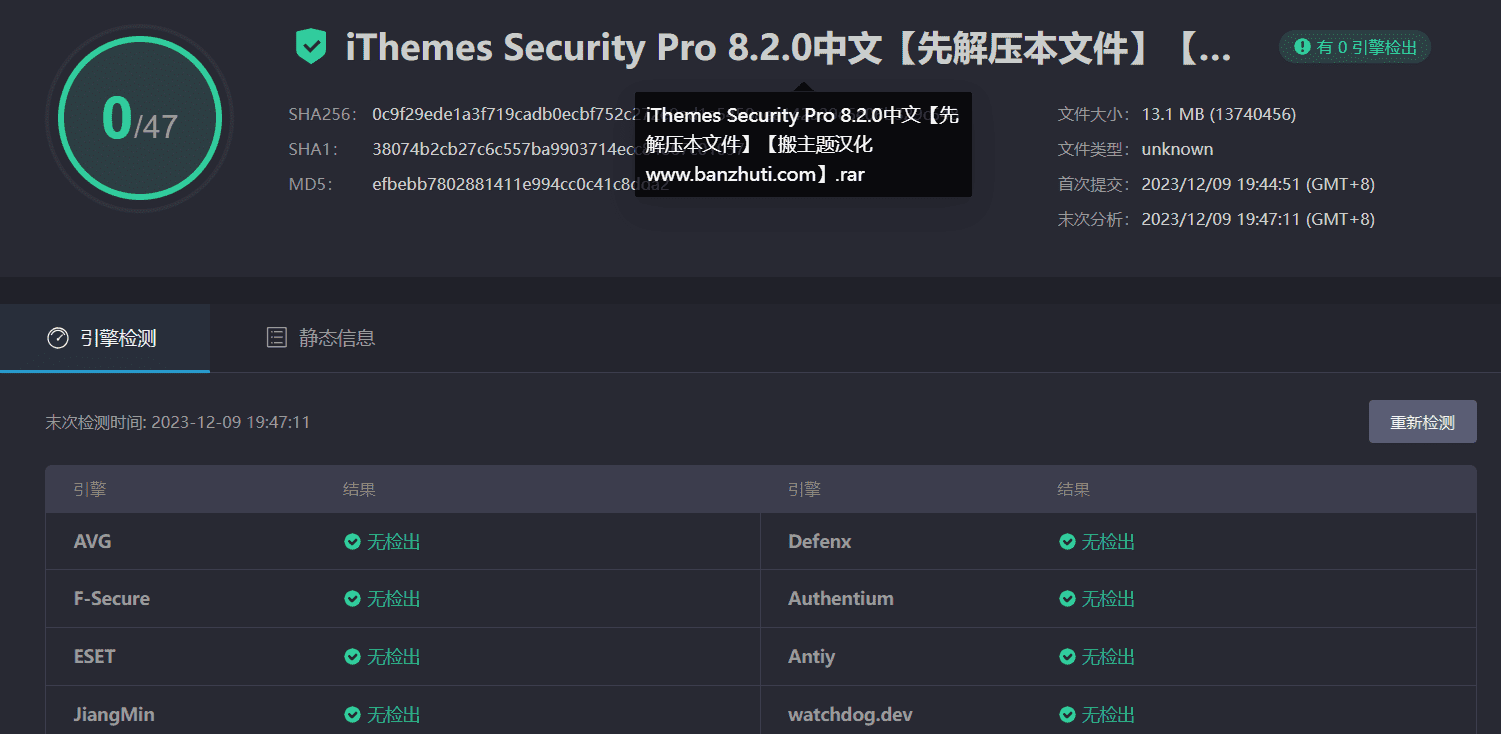Click the watchdog.dev engine name
The height and width of the screenshot is (734, 1501).
pos(850,715)
